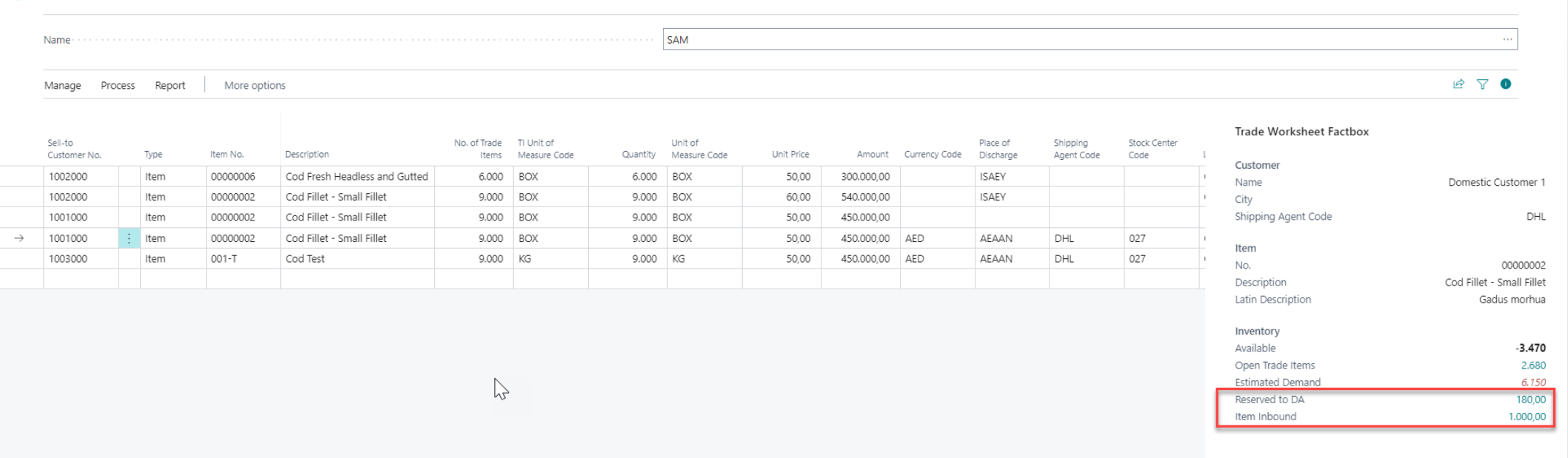The height and width of the screenshot is (458, 1568).
Task: Click the Sell-to Customer No. cell 1003000
Action: (68, 259)
